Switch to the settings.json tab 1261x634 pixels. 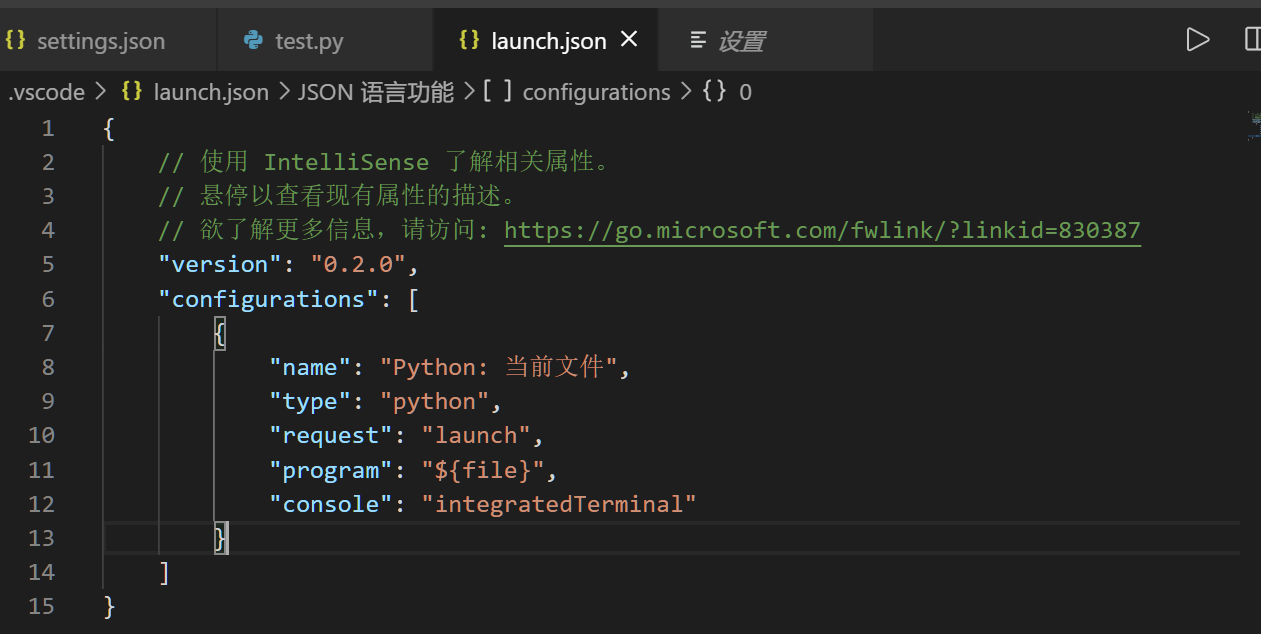[100, 41]
